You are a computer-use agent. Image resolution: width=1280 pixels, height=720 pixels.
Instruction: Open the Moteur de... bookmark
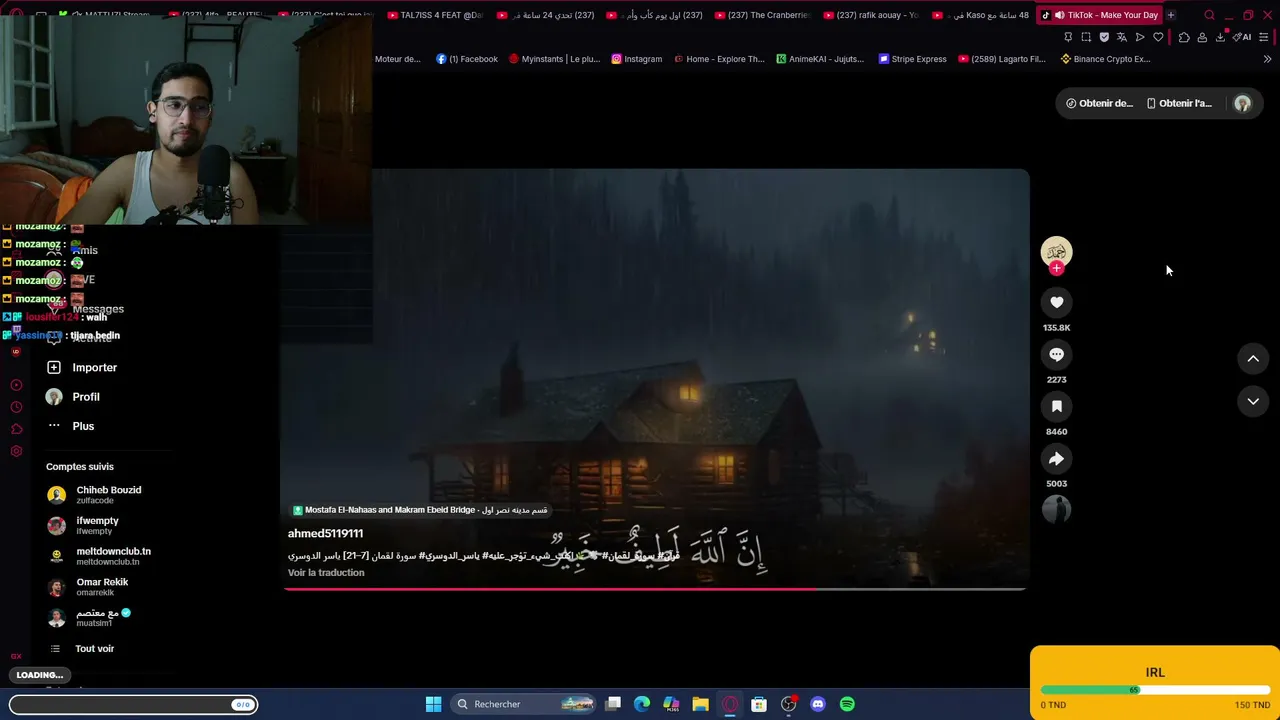point(398,59)
